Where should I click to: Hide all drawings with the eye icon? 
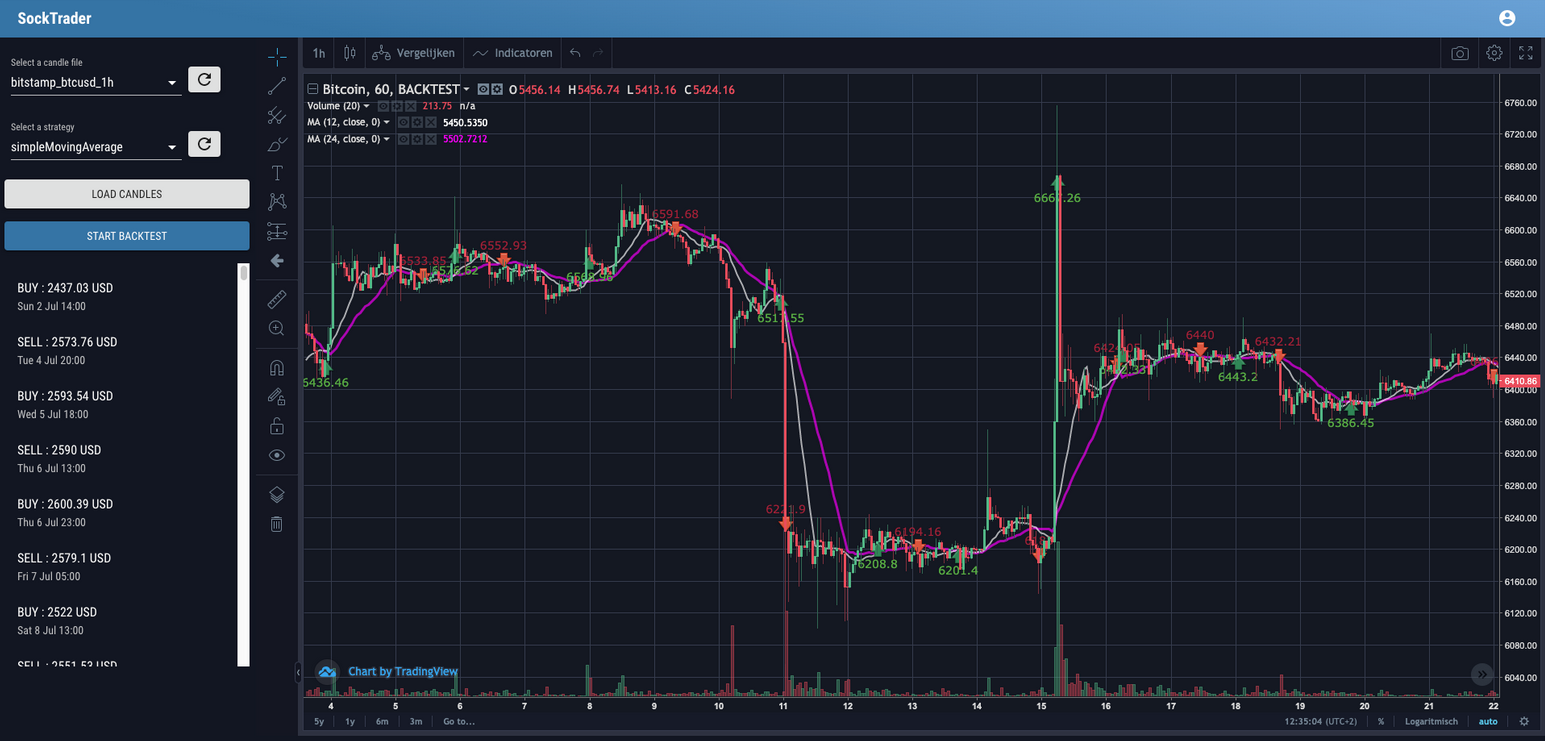pos(277,455)
